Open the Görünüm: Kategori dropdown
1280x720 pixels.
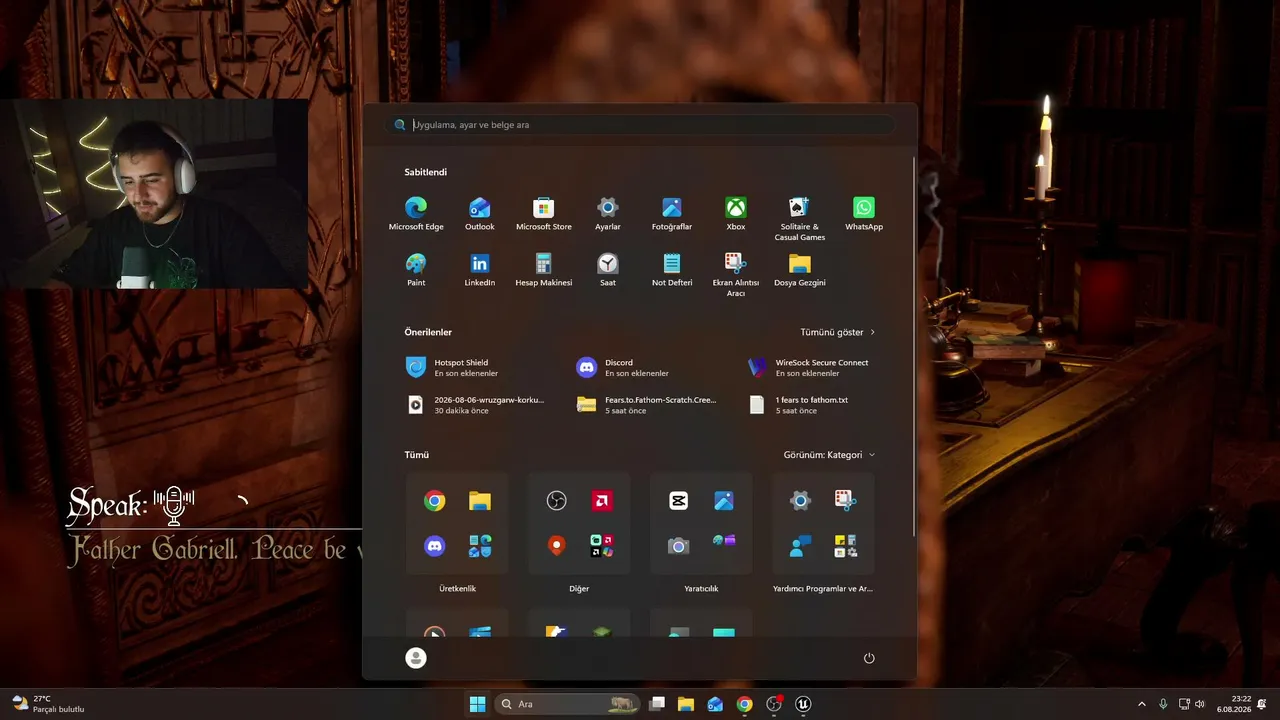(829, 455)
